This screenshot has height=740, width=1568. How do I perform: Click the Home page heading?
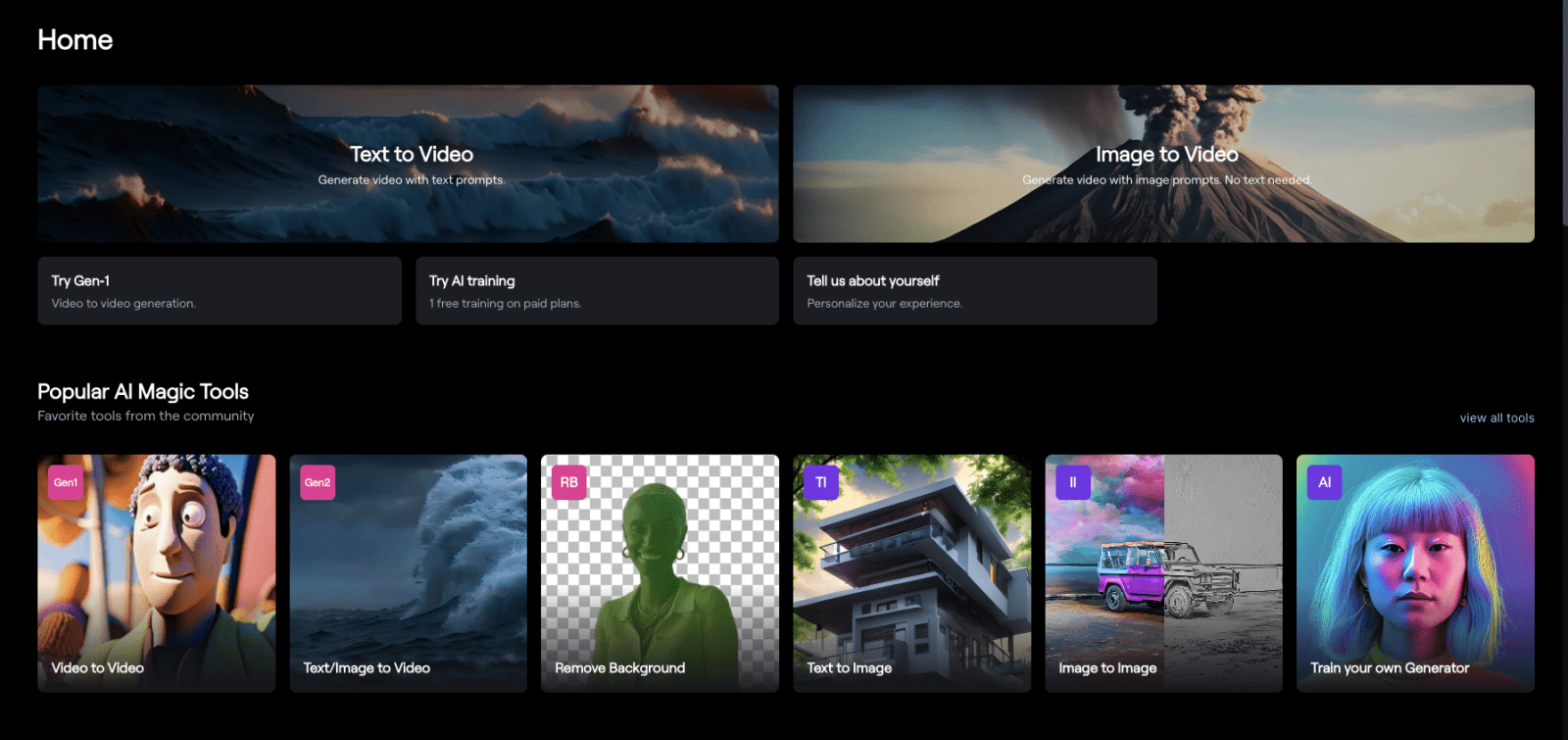coord(75,40)
